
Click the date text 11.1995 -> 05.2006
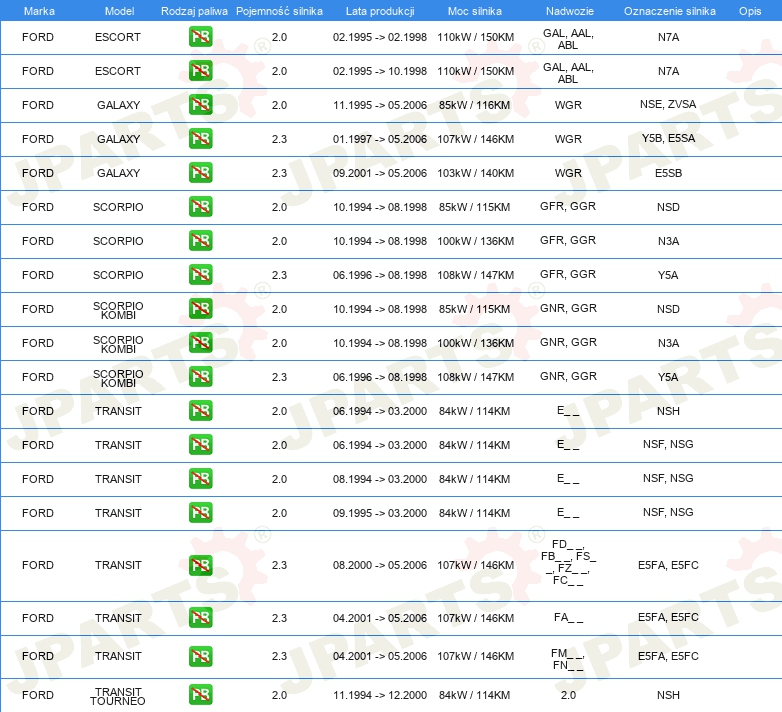[x=380, y=105]
